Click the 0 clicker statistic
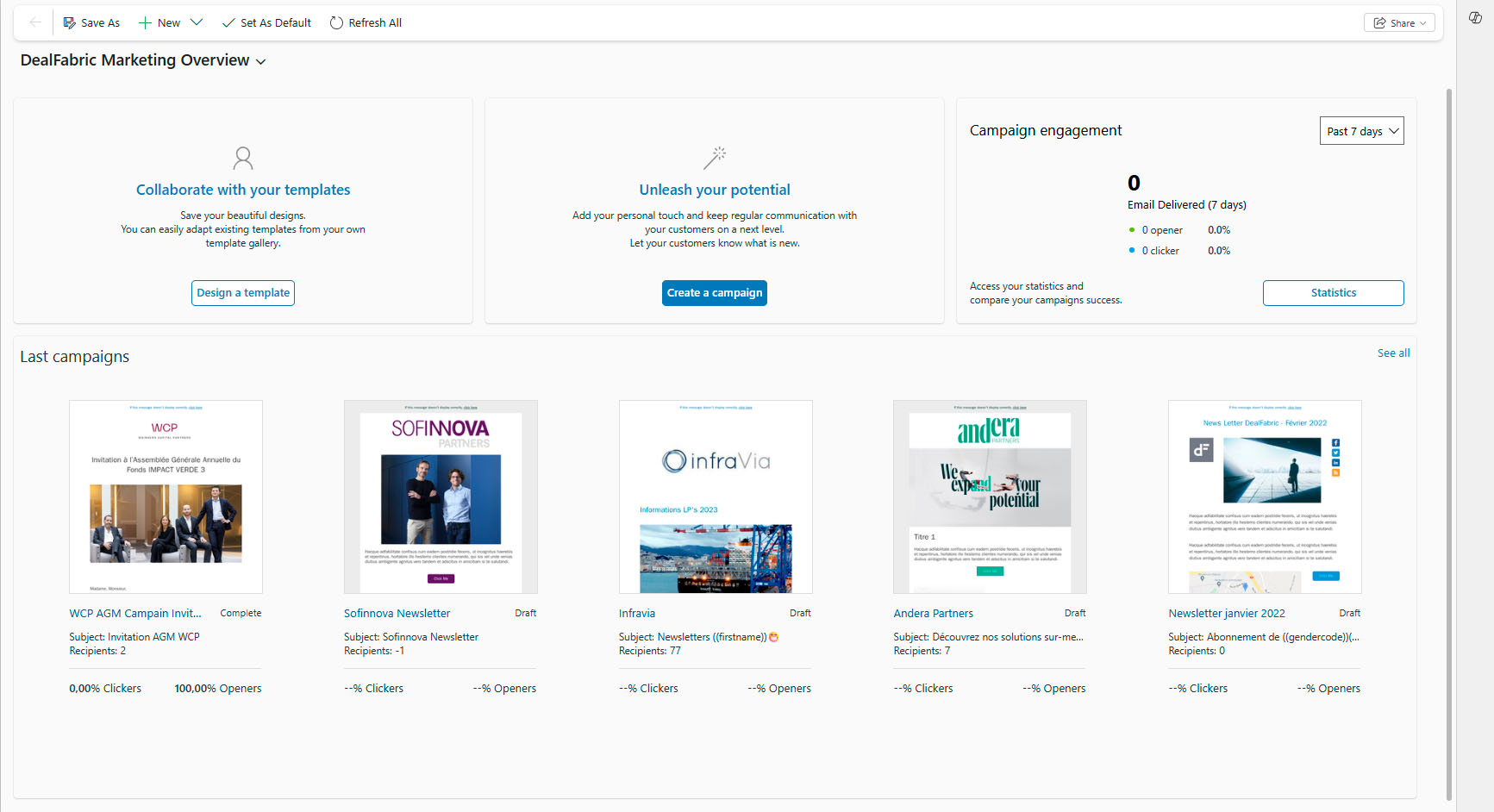The height and width of the screenshot is (812, 1494). click(x=1160, y=251)
